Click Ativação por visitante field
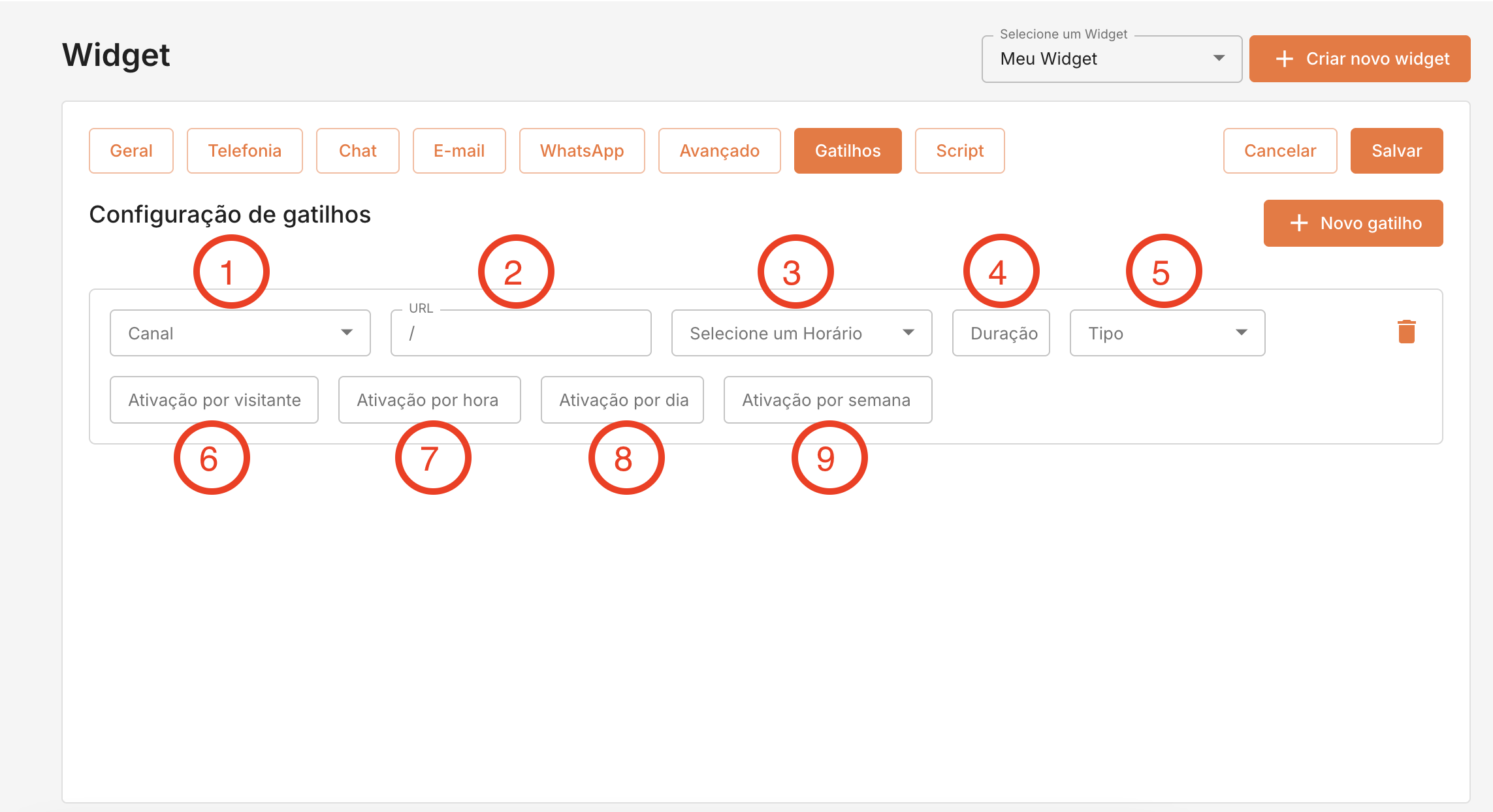The height and width of the screenshot is (812, 1493). pyautogui.click(x=214, y=400)
